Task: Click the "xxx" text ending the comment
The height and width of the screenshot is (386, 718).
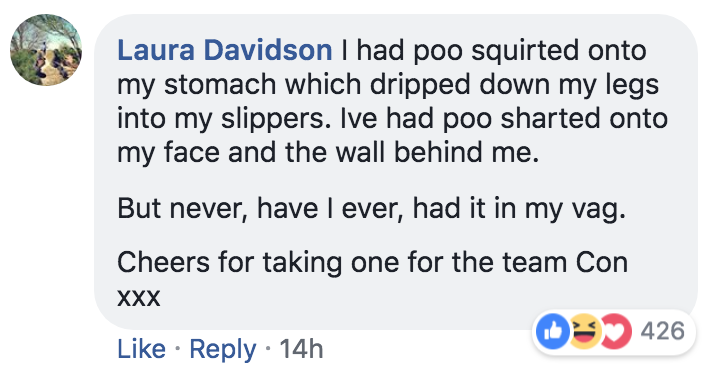Action: click(x=139, y=297)
